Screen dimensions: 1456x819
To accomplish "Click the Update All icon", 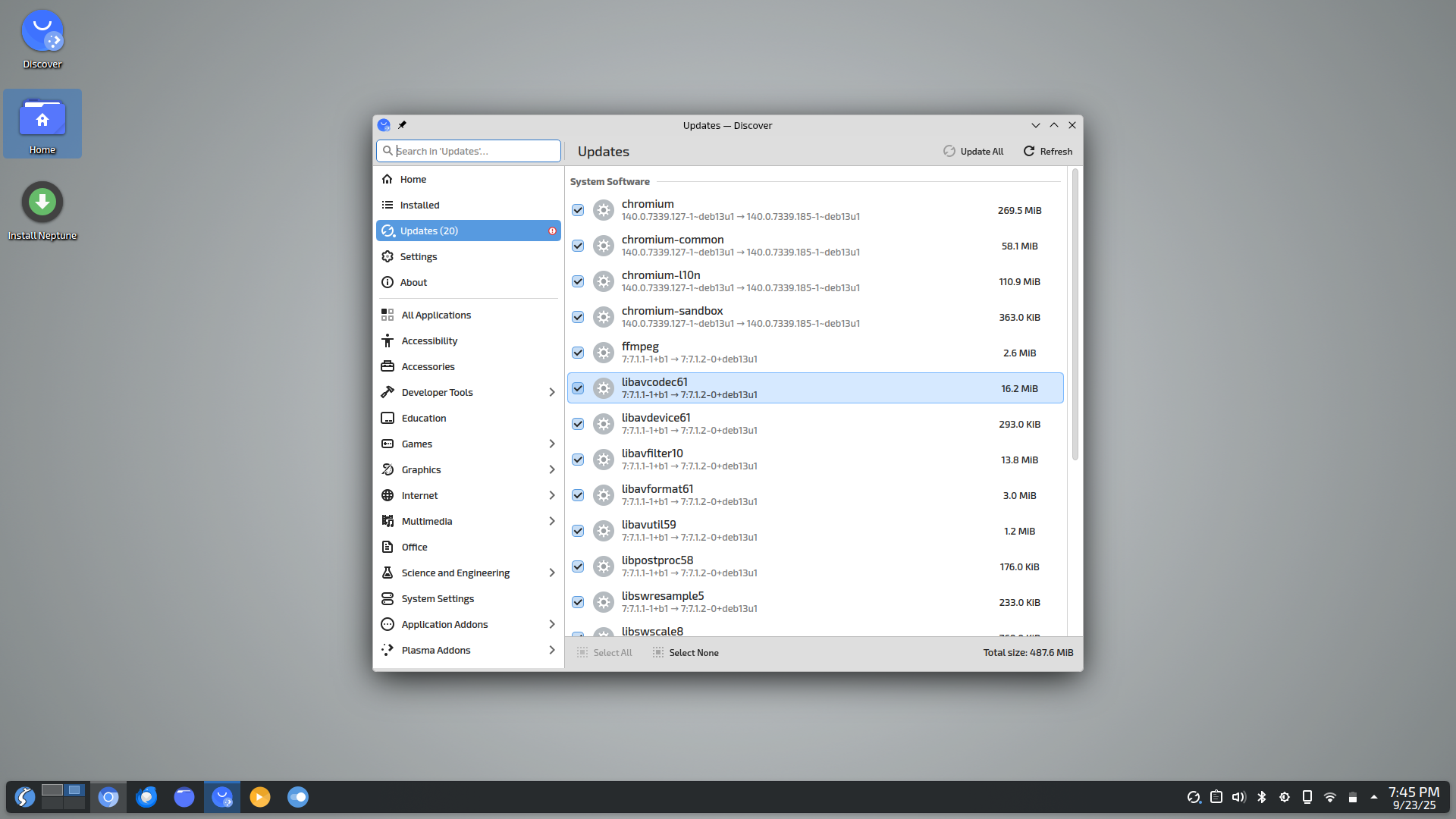I will click(949, 152).
